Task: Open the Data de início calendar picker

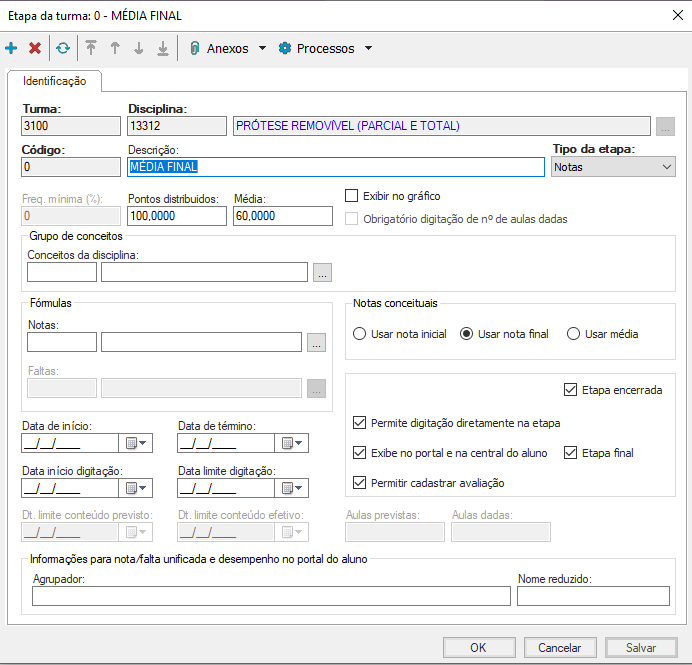Action: click(135, 443)
